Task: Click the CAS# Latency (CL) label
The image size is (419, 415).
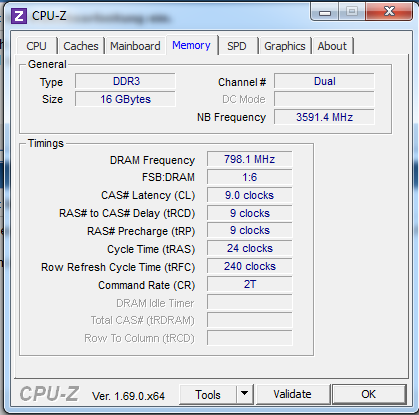Action: point(148,195)
